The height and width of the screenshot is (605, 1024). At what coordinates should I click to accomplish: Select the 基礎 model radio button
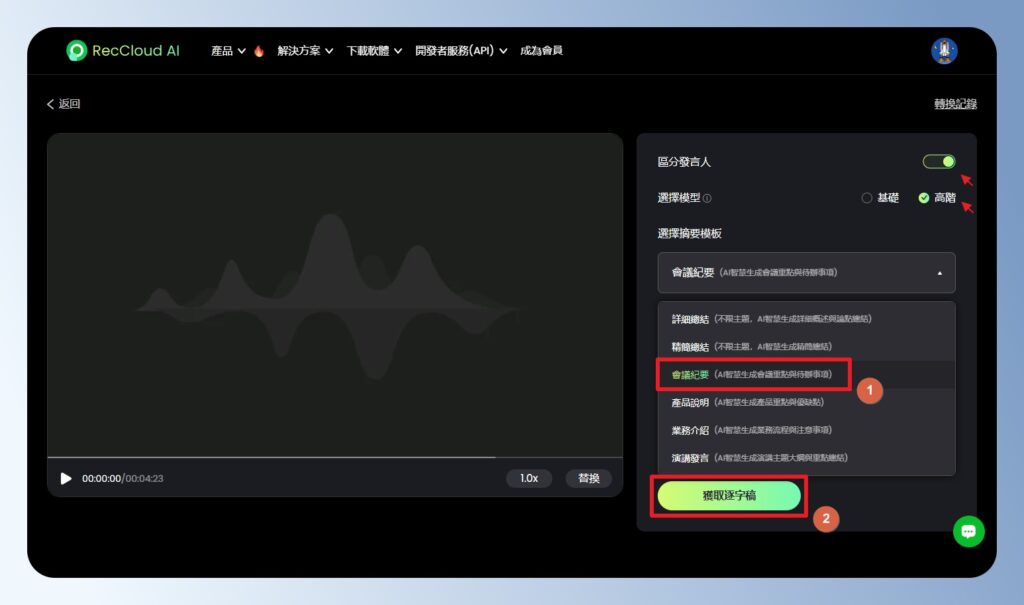[x=866, y=198]
